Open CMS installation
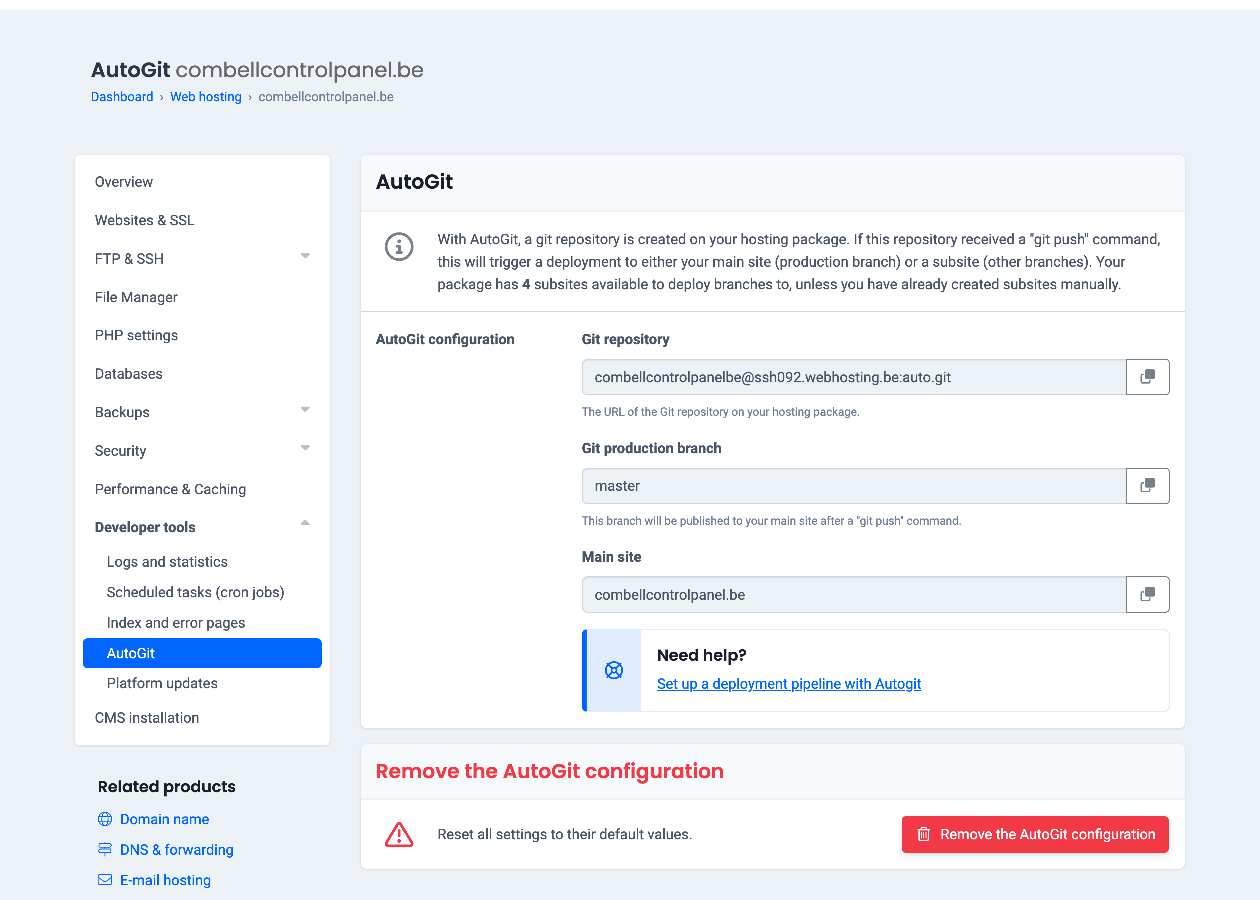Image resolution: width=1260 pixels, height=900 pixels. [147, 718]
